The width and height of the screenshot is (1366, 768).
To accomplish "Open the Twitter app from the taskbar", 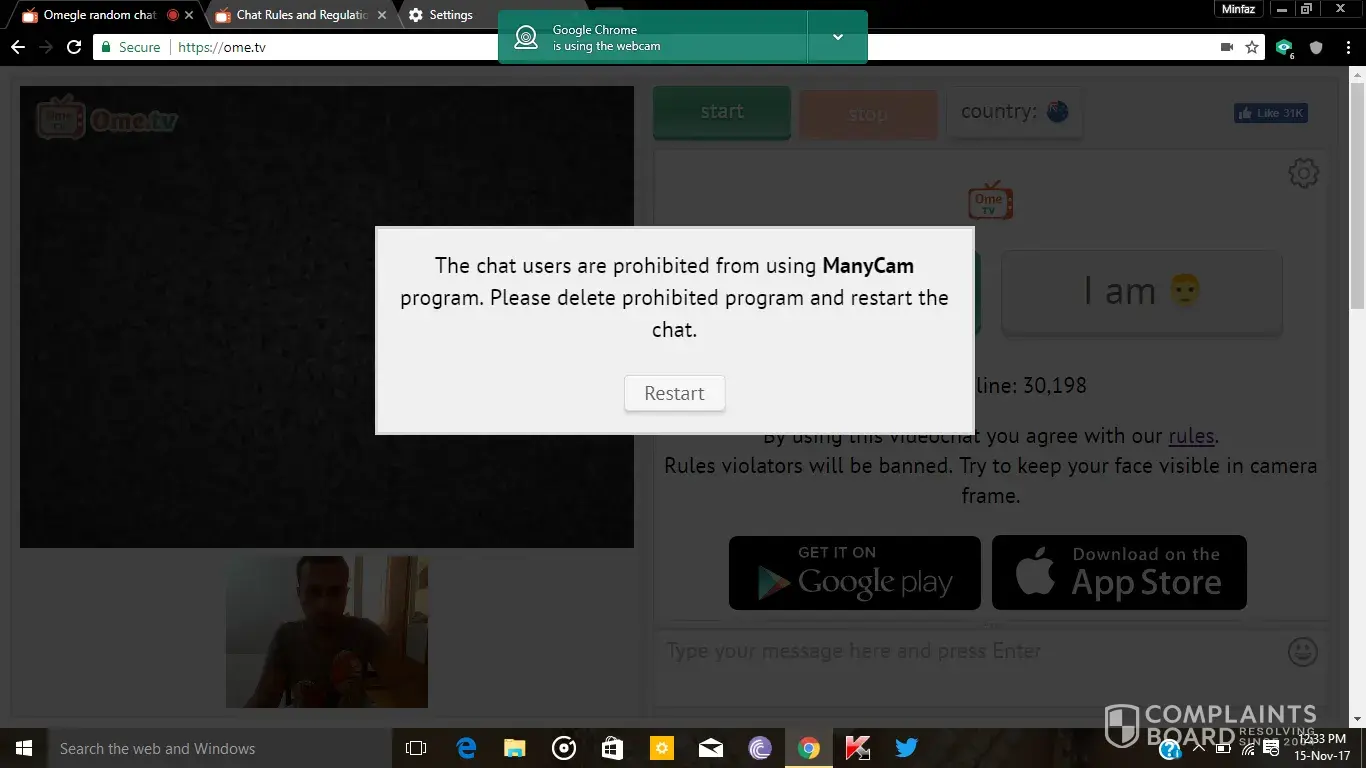I will (907, 748).
